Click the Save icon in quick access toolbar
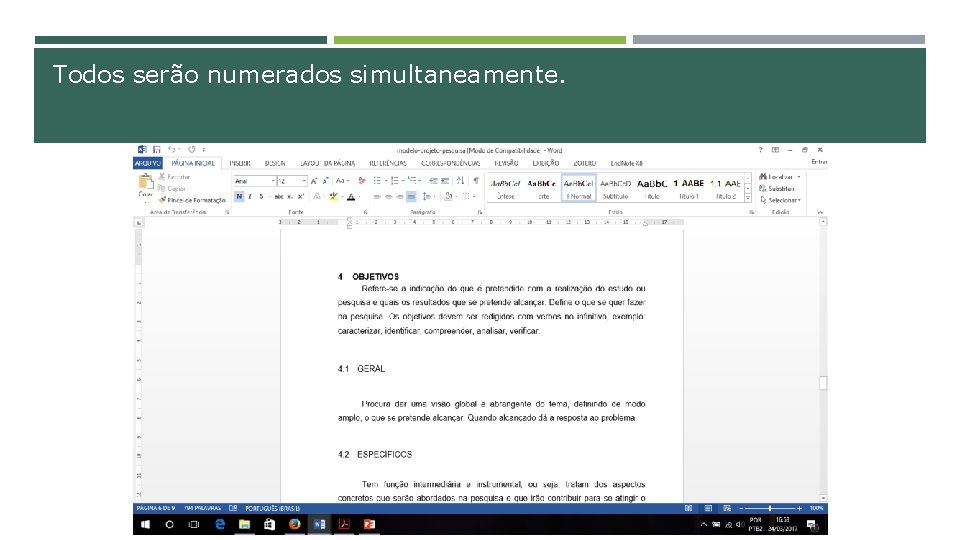The height and width of the screenshot is (540, 960). [x=157, y=149]
